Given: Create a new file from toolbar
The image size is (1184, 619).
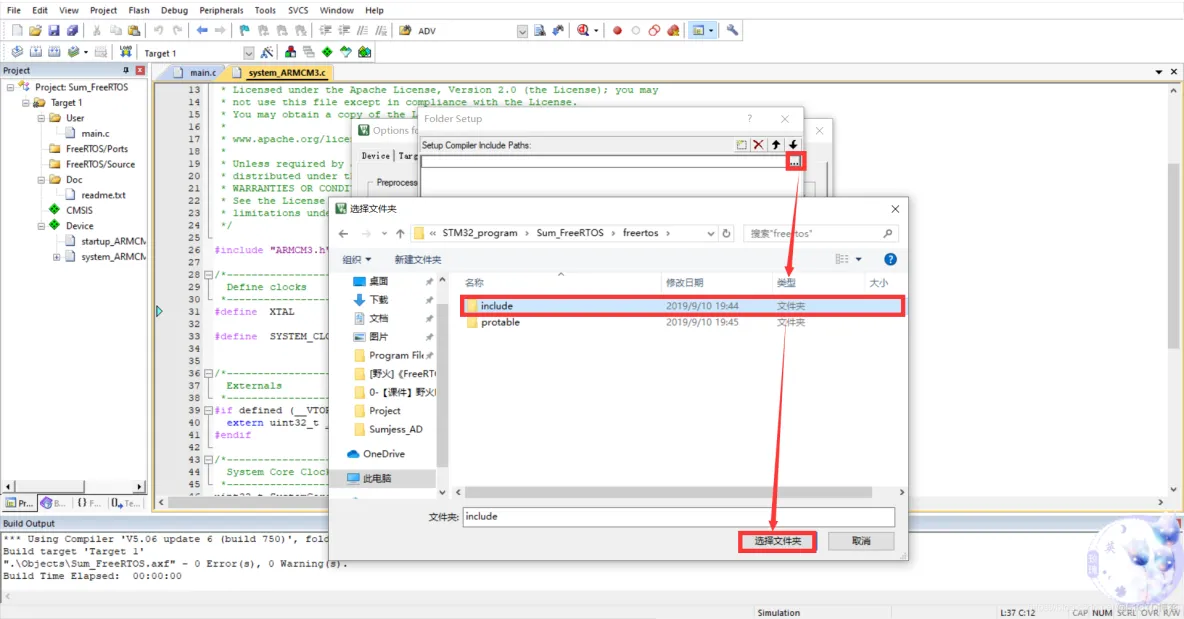Looking at the screenshot, I should pos(17,31).
